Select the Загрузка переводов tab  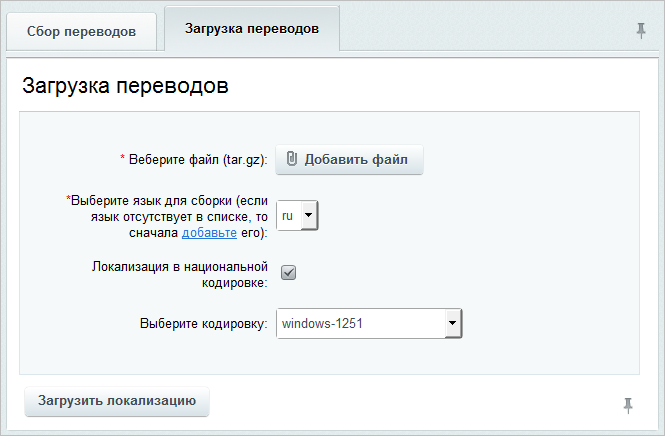[252, 29]
